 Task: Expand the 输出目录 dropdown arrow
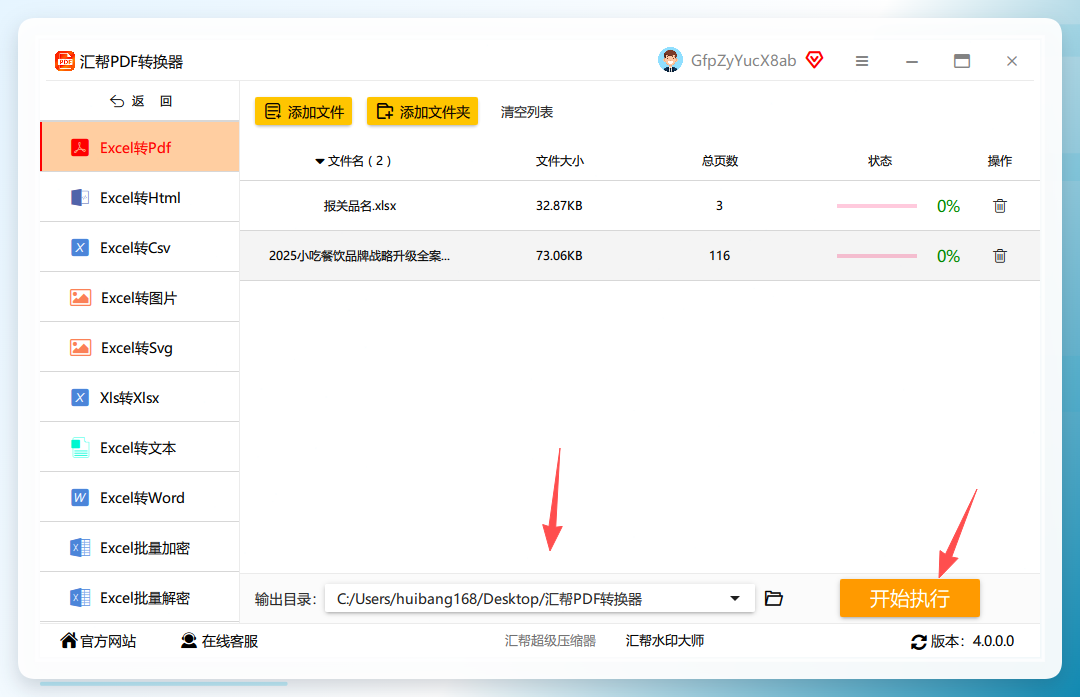point(735,599)
